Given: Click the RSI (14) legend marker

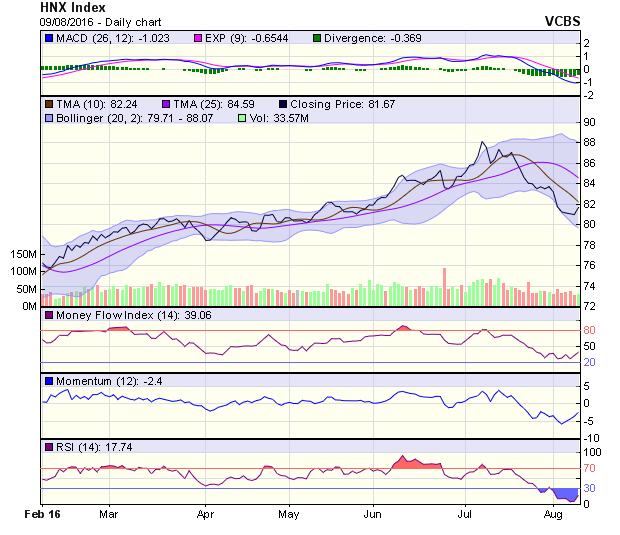Looking at the screenshot, I should pos(50,446).
